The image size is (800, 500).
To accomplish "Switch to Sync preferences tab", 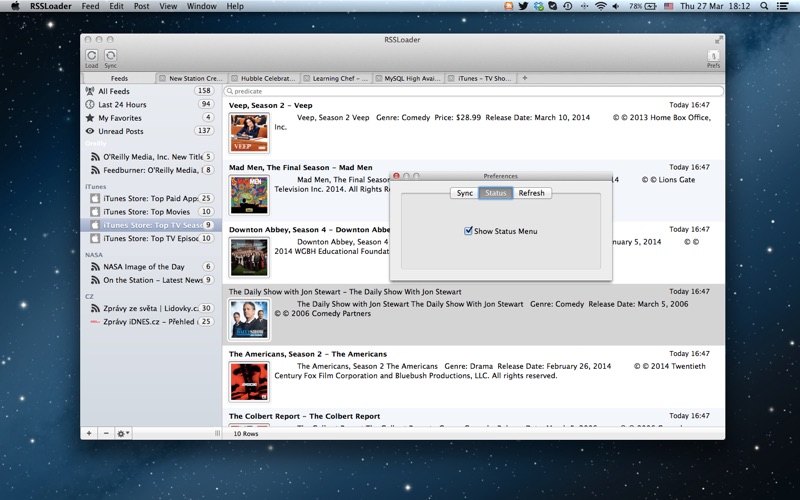I will coord(464,193).
